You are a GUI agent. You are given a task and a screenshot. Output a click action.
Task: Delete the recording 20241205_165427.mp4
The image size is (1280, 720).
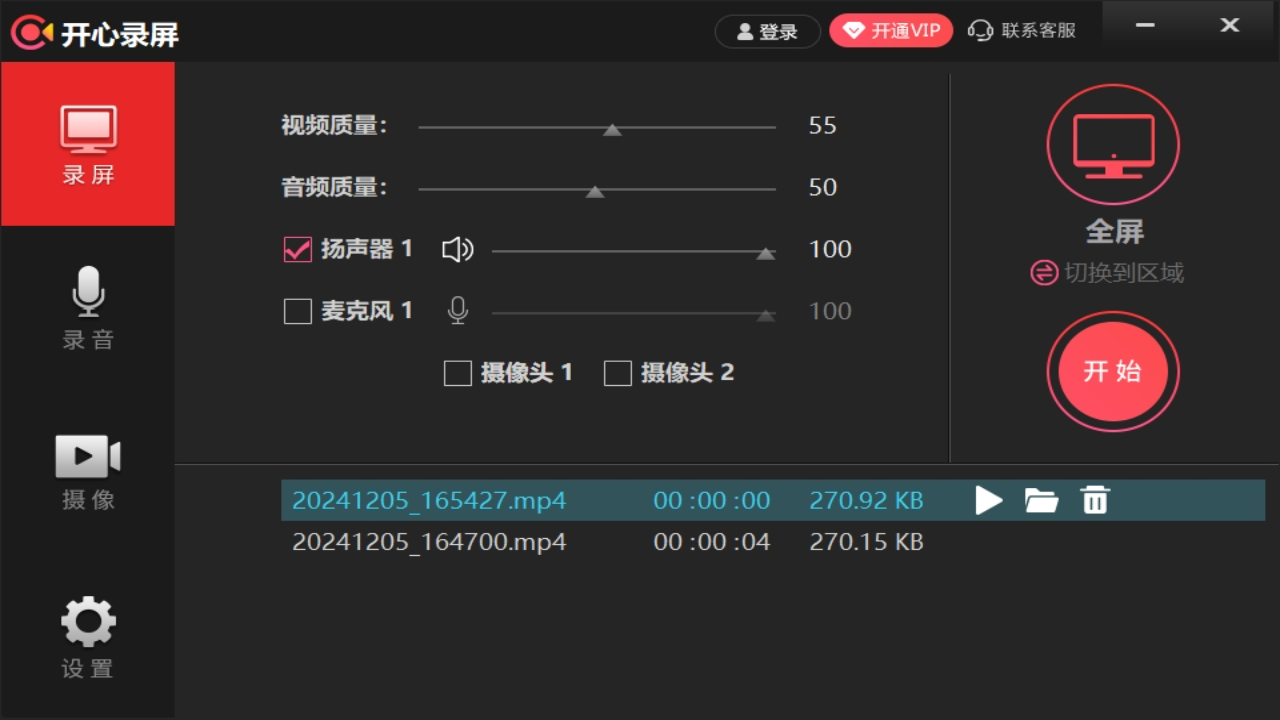[1094, 500]
